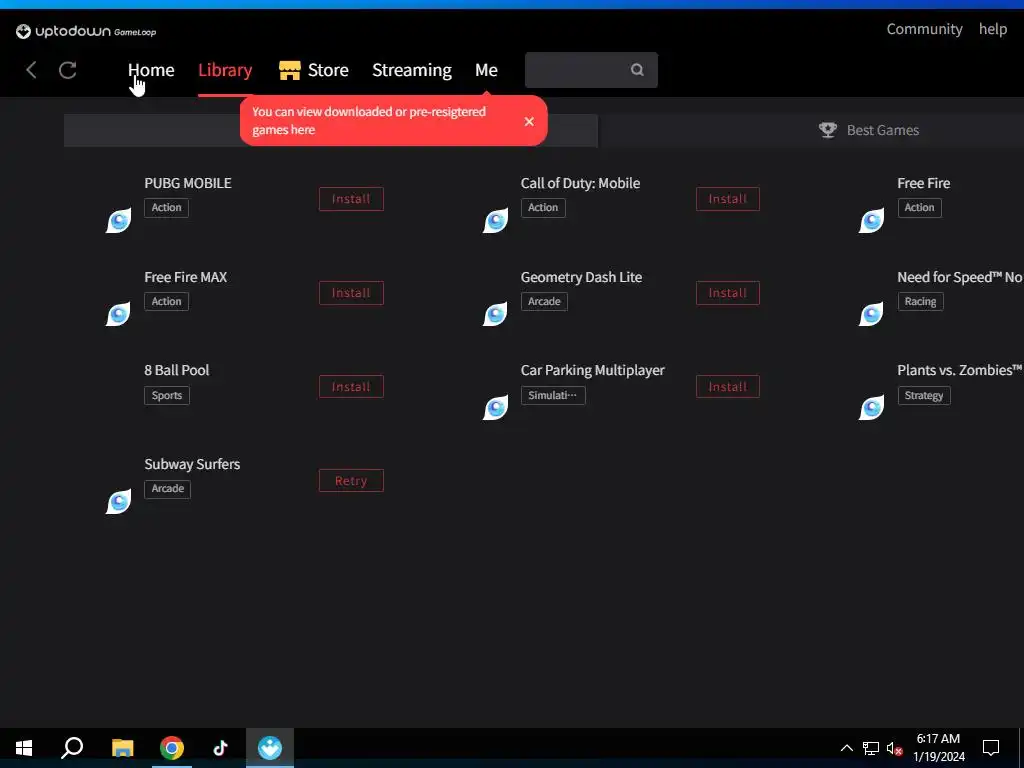Open the Car Parking Multiplayer title
Image resolution: width=1024 pixels, height=768 pixels.
[x=592, y=370]
